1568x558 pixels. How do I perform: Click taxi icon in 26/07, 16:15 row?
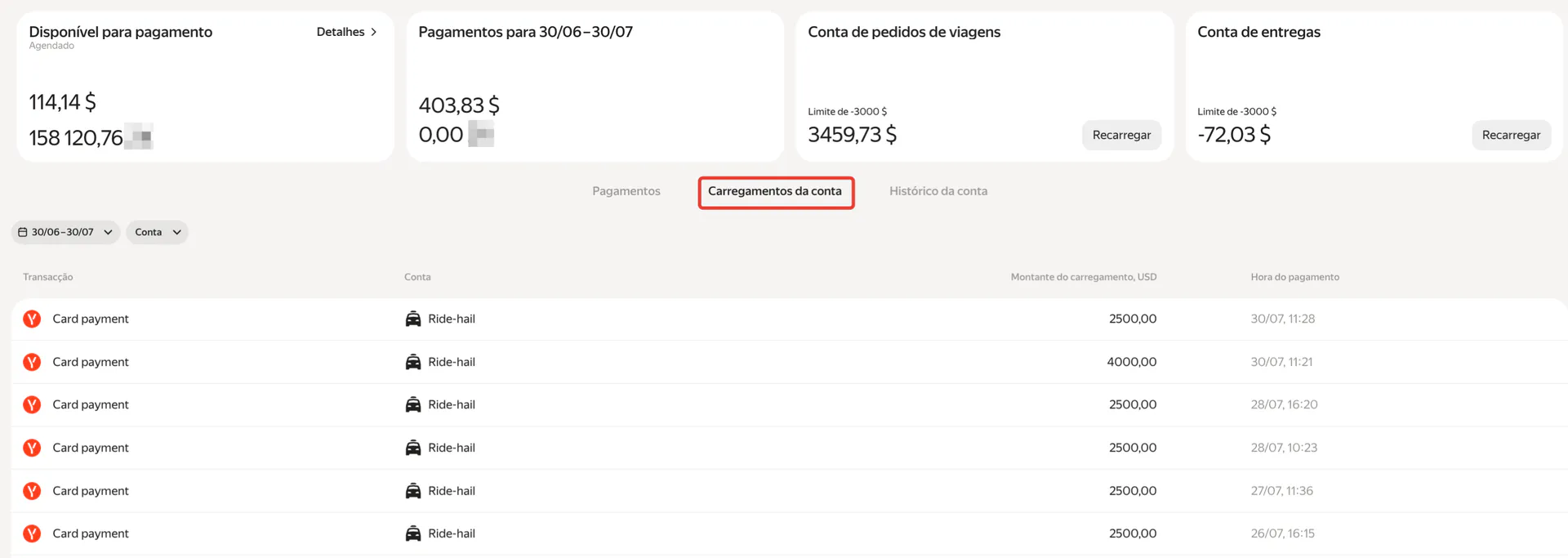pyautogui.click(x=413, y=533)
